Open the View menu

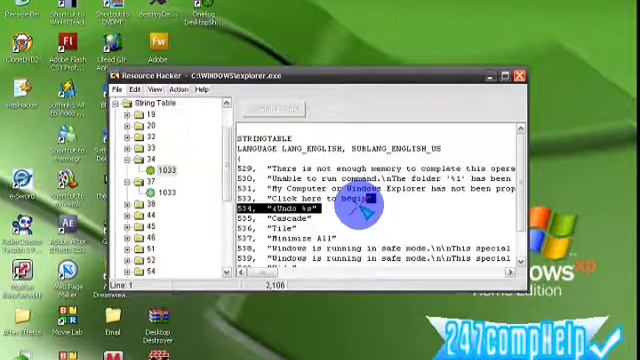click(x=155, y=89)
